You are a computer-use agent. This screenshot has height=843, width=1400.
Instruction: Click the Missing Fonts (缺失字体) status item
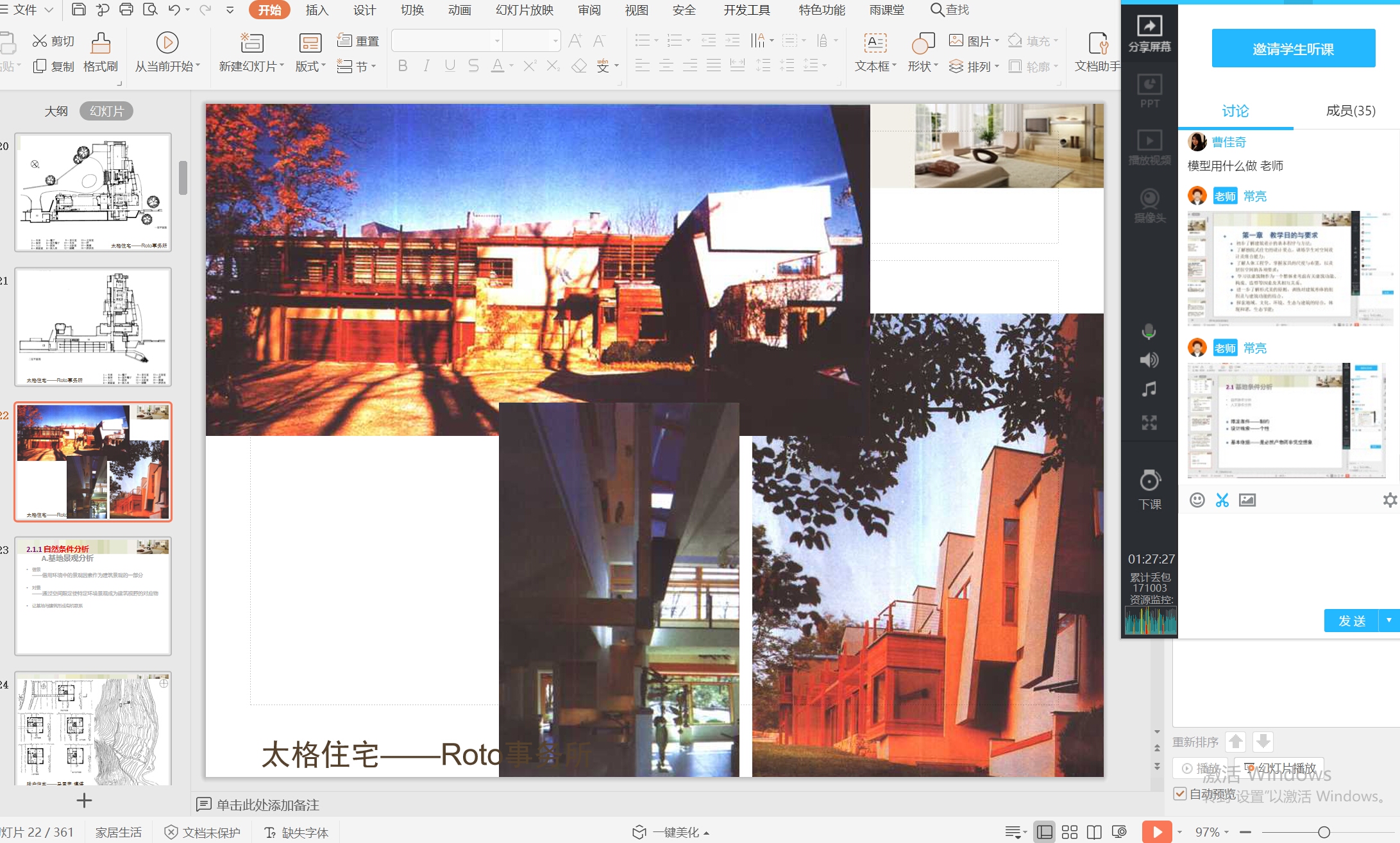pyautogui.click(x=296, y=832)
